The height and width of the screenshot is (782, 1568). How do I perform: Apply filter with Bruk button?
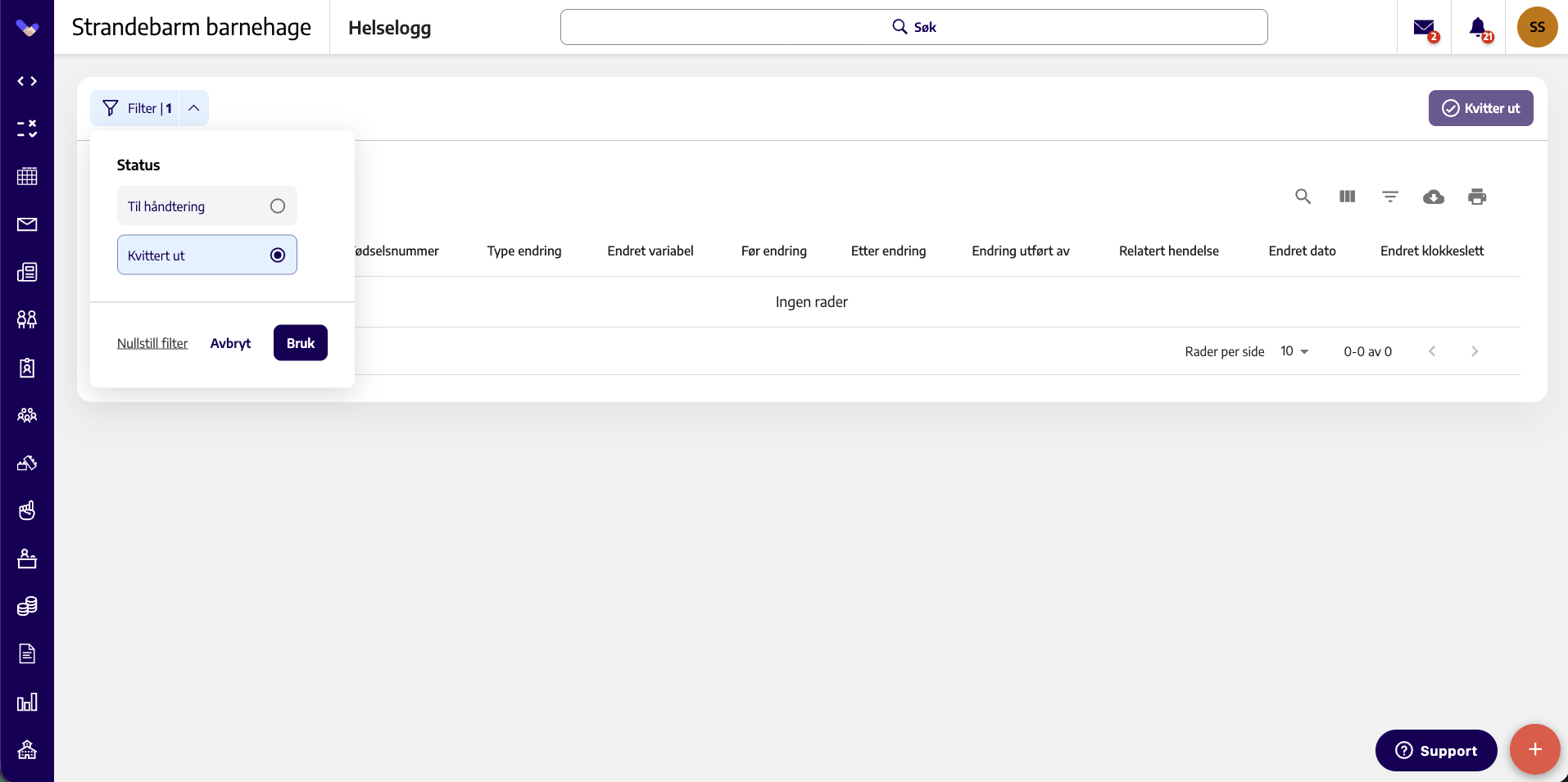(x=301, y=343)
